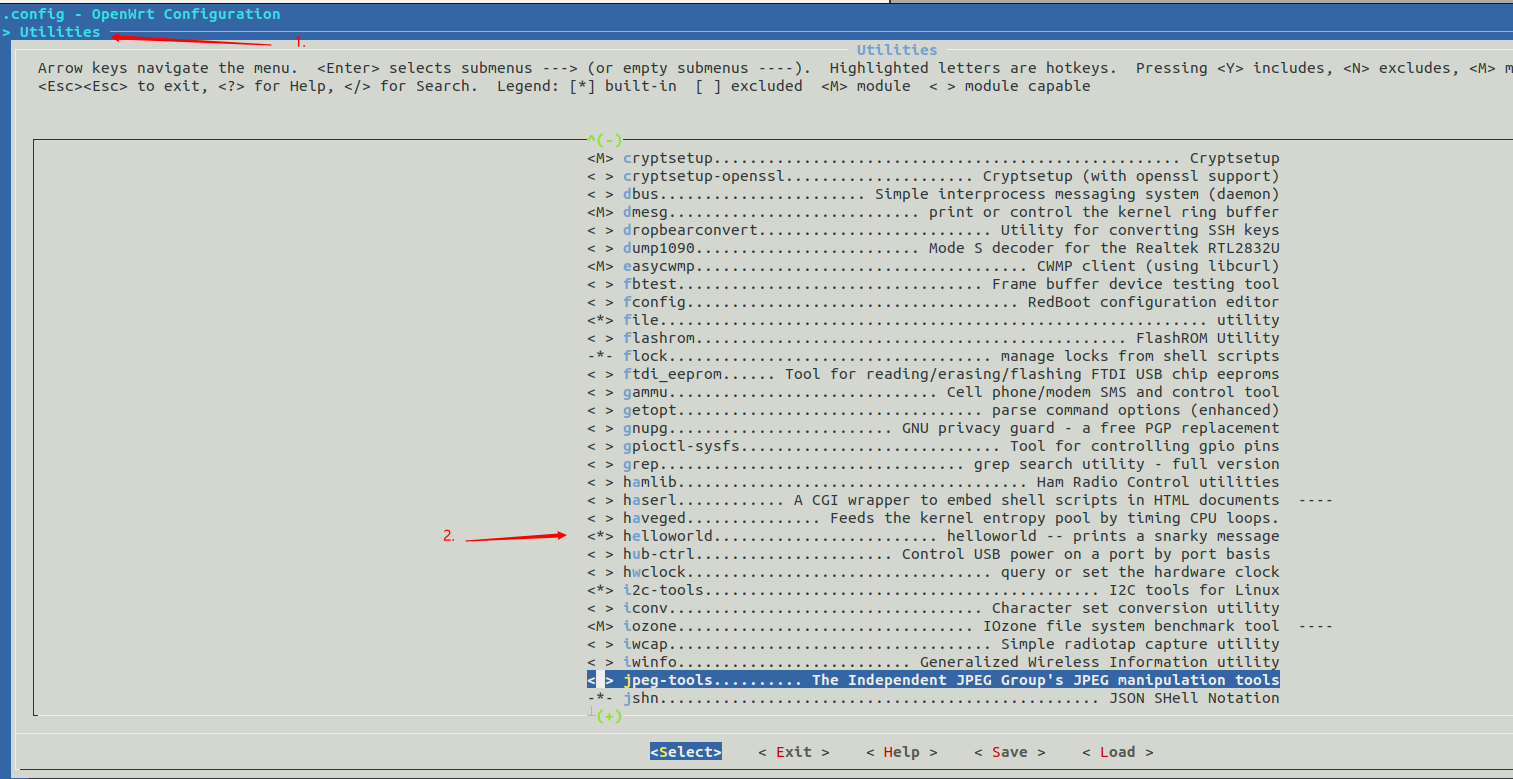
Task: Click the Utilities breadcrumb heading
Action: (59, 31)
